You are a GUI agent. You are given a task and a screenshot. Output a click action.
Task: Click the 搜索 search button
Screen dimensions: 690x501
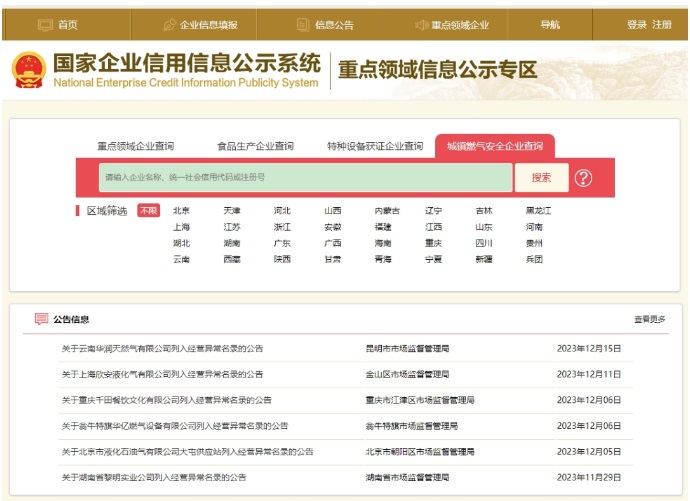(x=541, y=177)
